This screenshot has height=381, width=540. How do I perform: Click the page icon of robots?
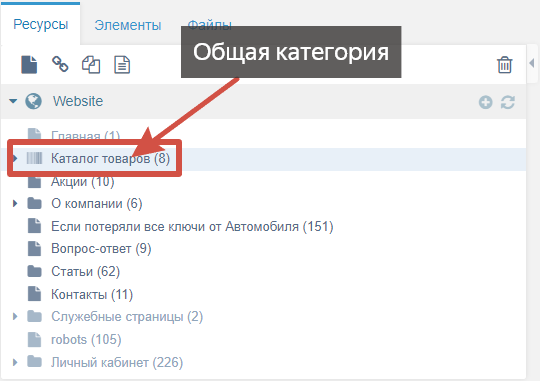coord(34,339)
